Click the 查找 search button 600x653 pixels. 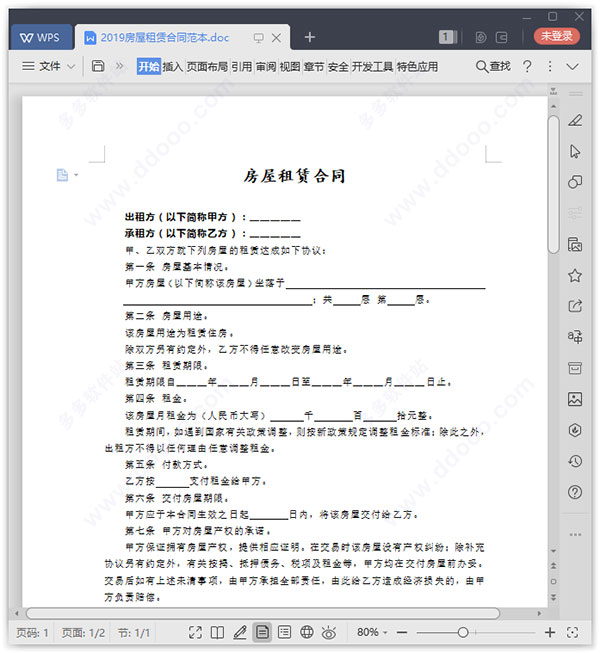pos(493,66)
